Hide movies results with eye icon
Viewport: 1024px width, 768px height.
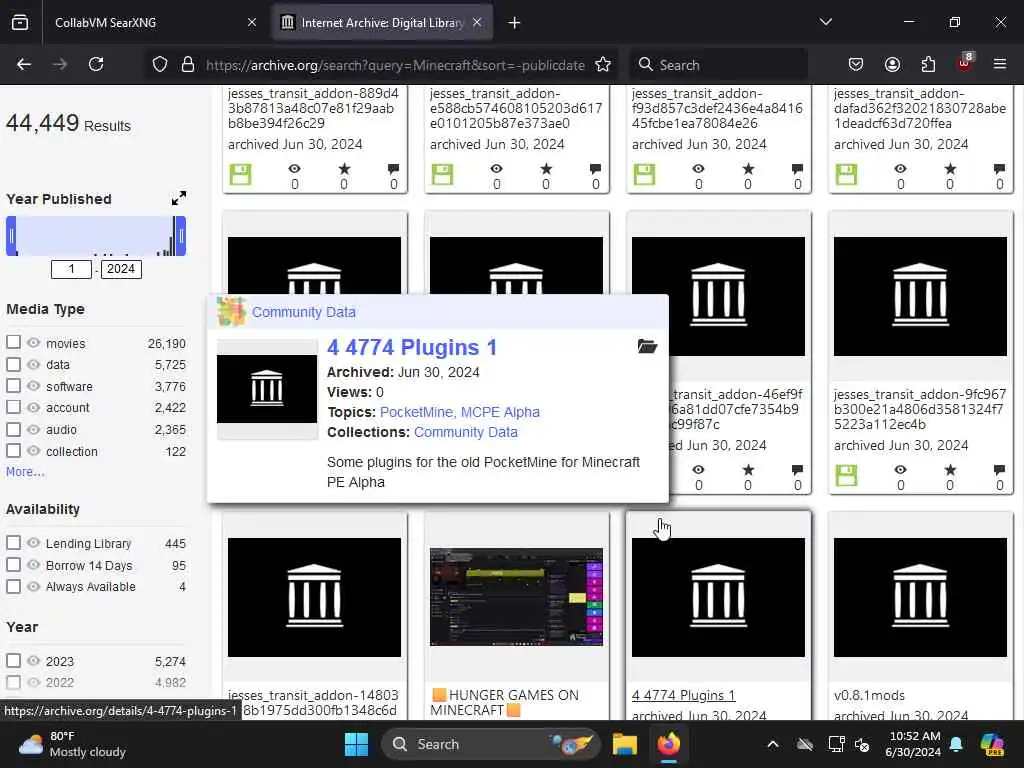pyautogui.click(x=33, y=343)
